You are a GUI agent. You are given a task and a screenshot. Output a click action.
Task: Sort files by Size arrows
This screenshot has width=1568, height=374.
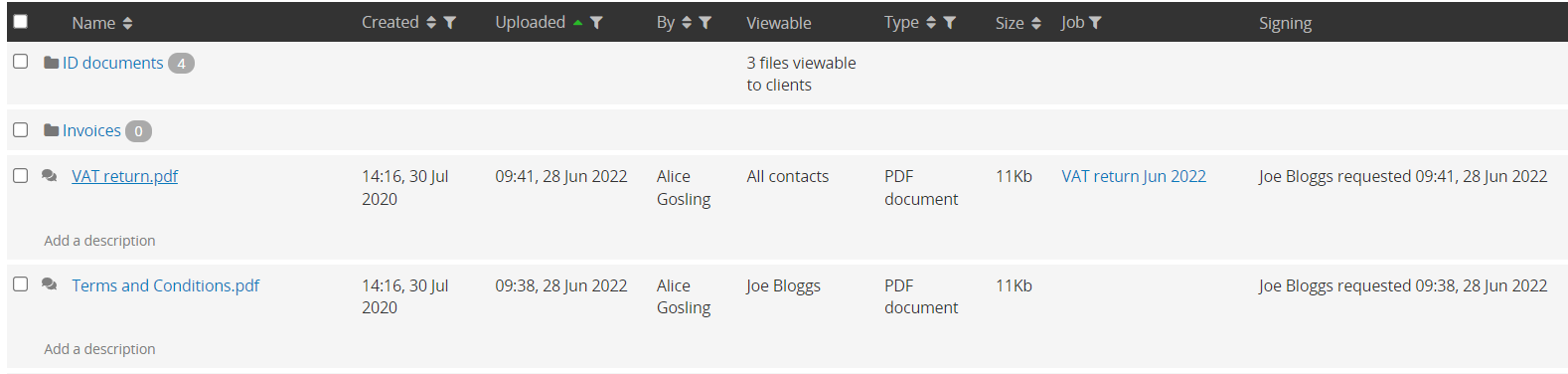tap(1036, 23)
